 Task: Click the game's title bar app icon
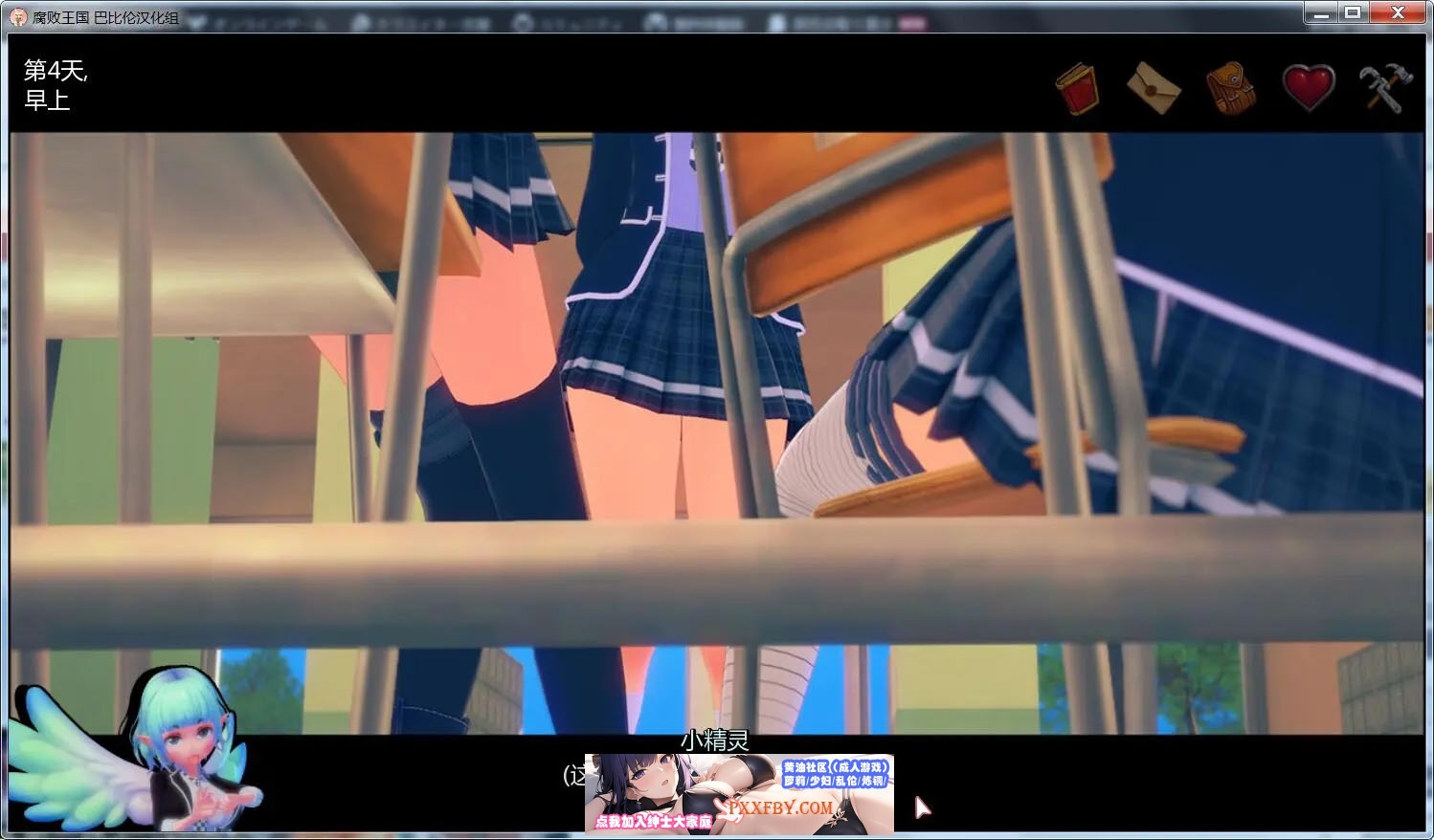[x=18, y=17]
